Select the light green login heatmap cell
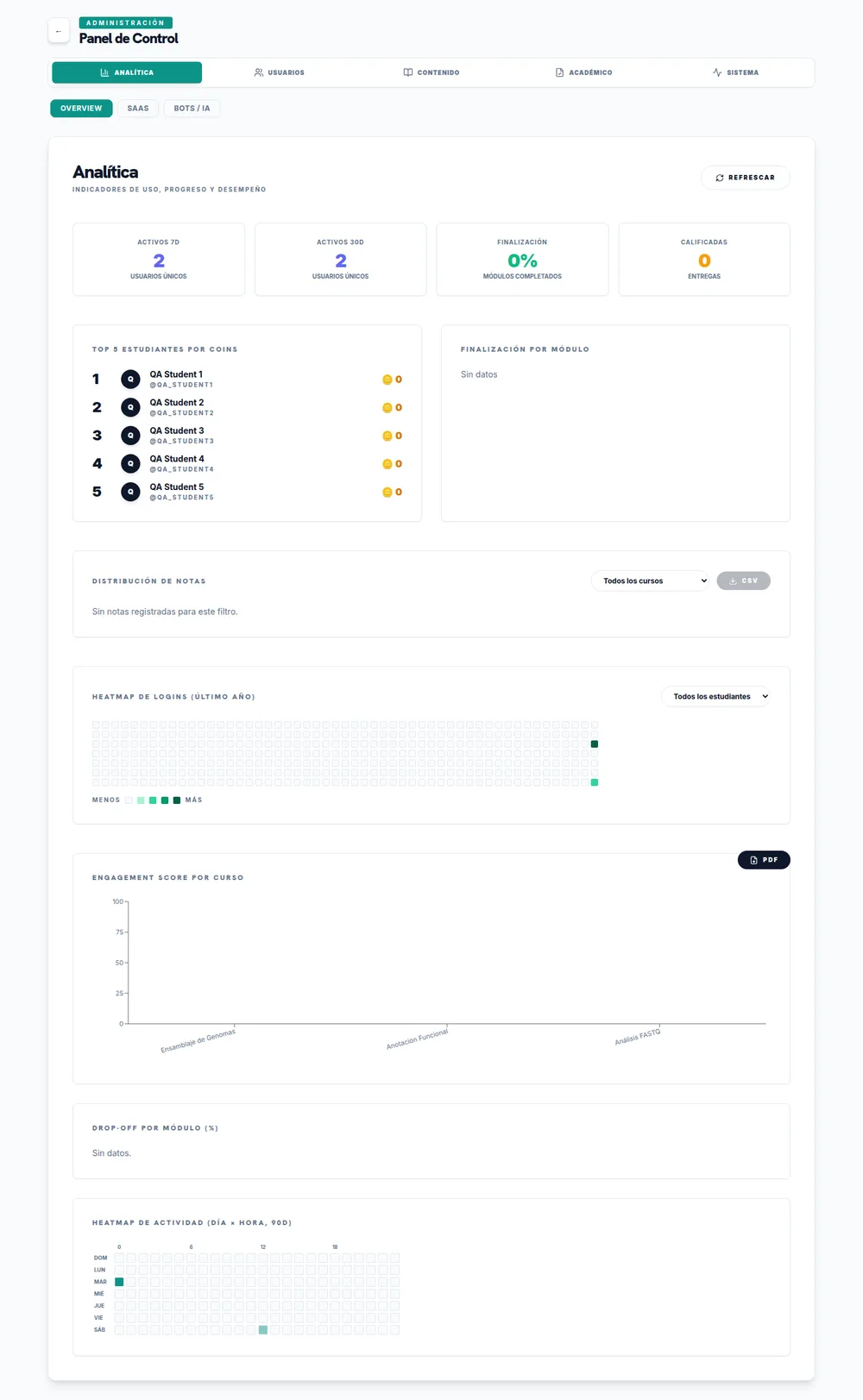Image resolution: width=863 pixels, height=1400 pixels. pos(594,782)
